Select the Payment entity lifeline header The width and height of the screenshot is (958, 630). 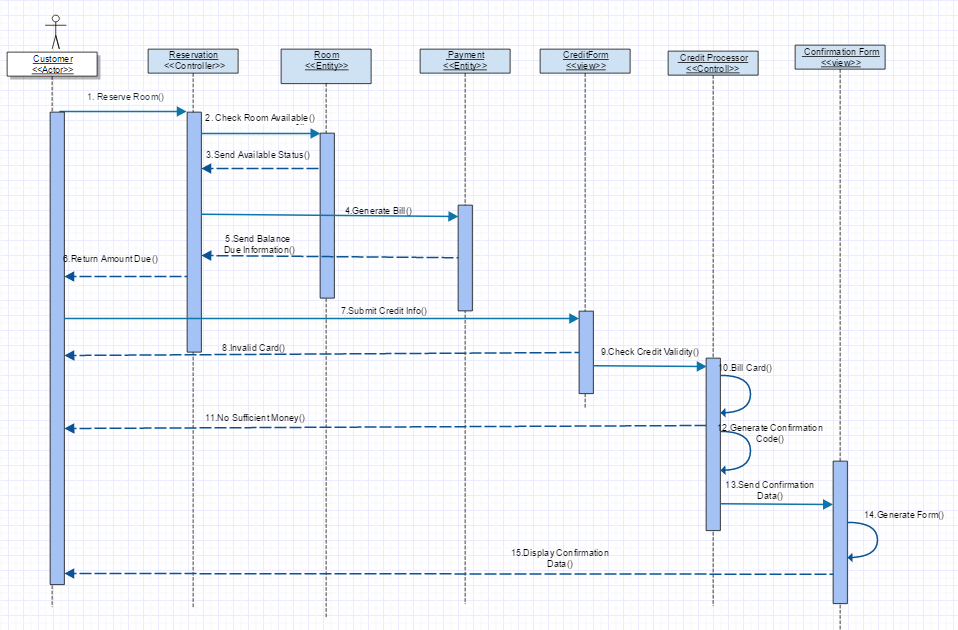(x=465, y=61)
